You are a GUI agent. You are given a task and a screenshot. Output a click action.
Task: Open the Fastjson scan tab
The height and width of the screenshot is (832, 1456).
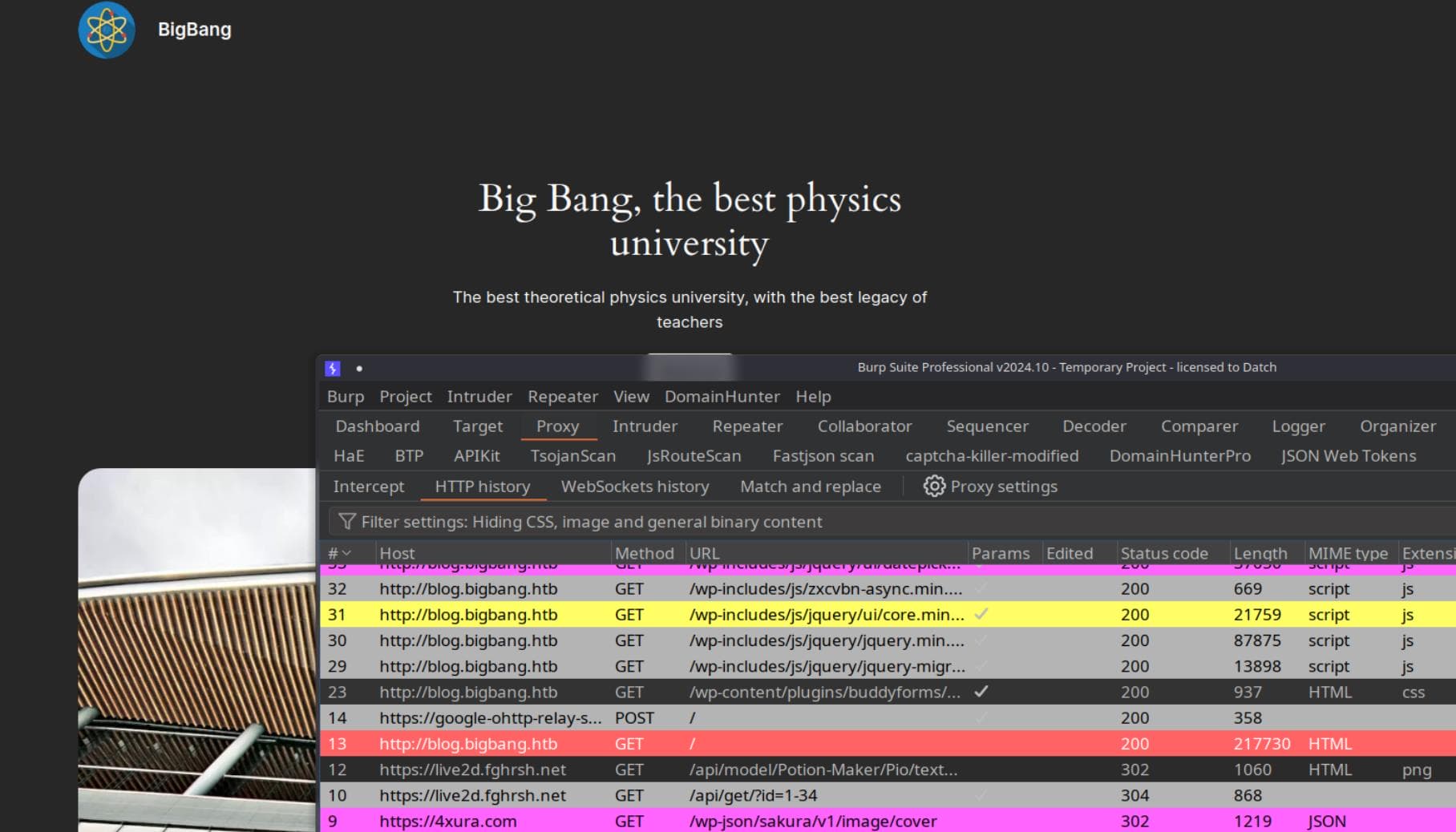click(x=823, y=456)
